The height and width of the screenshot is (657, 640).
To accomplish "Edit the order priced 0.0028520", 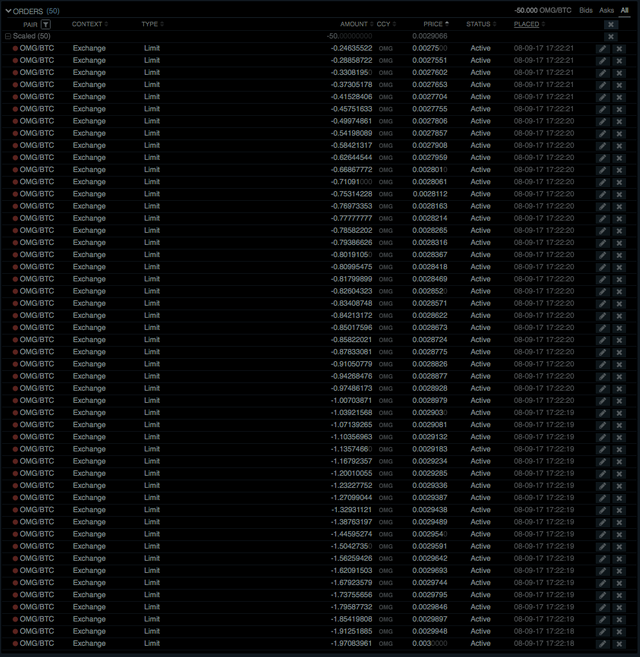I will click(602, 292).
